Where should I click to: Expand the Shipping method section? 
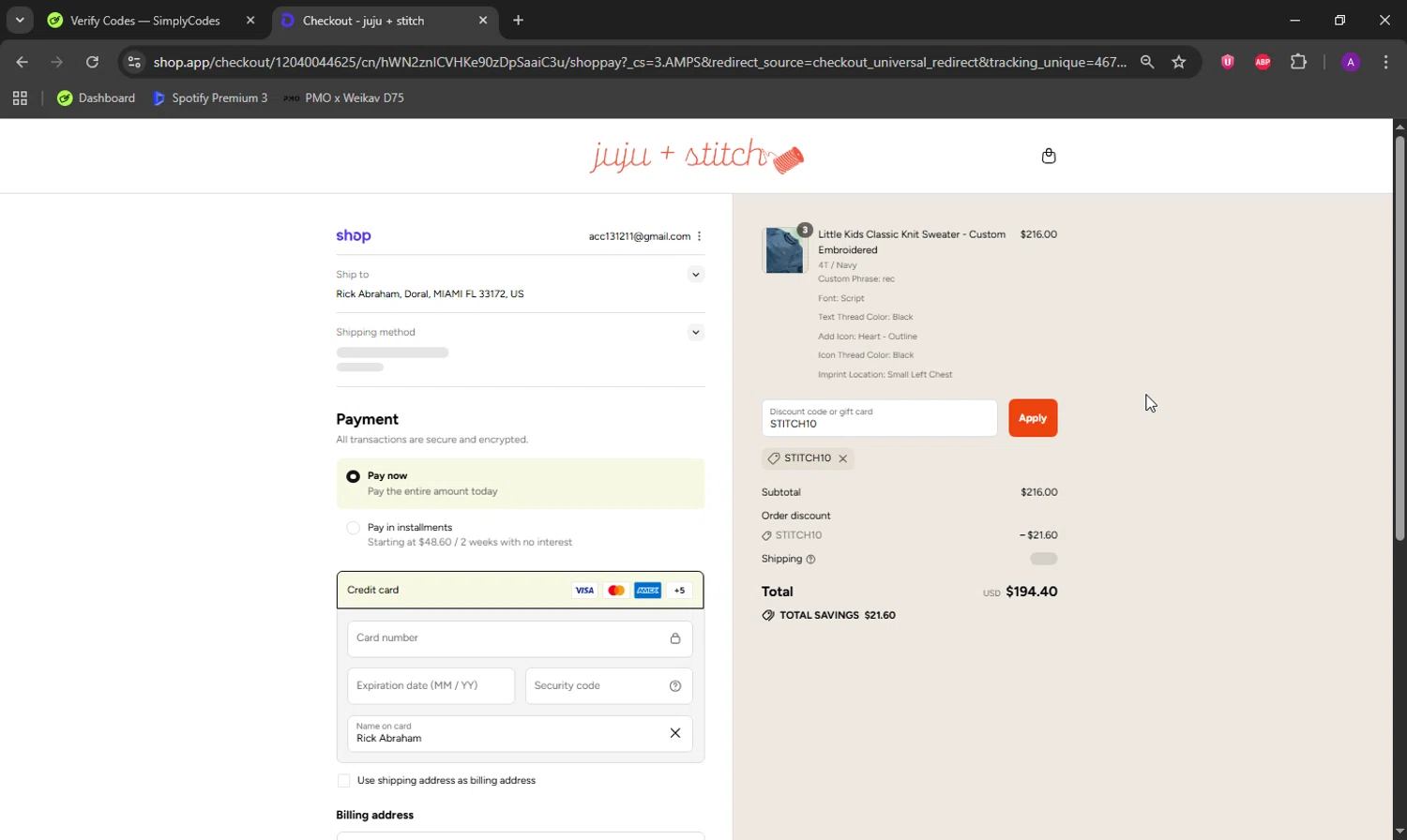(x=695, y=333)
